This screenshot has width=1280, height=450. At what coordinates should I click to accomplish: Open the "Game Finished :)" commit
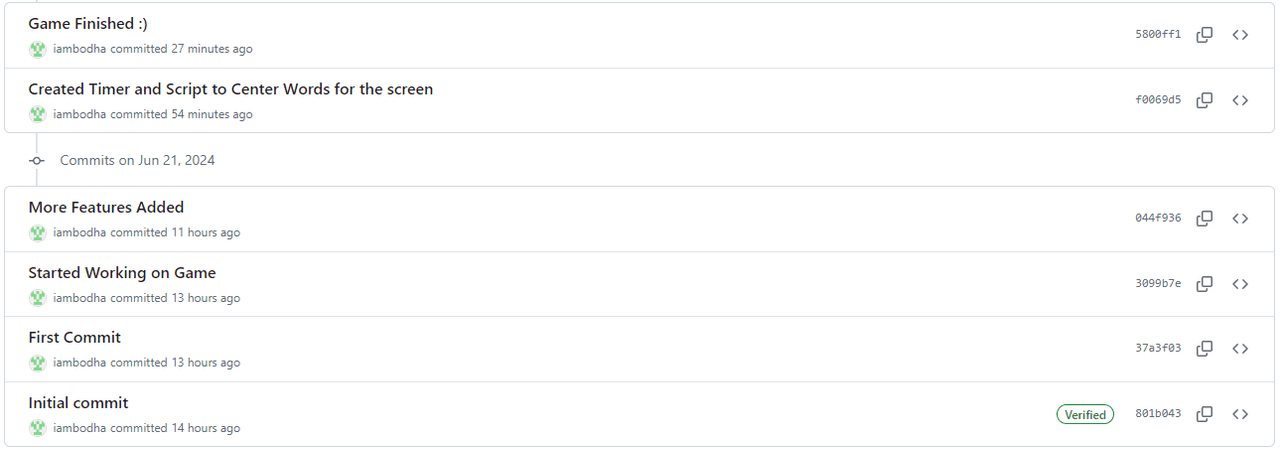(88, 24)
